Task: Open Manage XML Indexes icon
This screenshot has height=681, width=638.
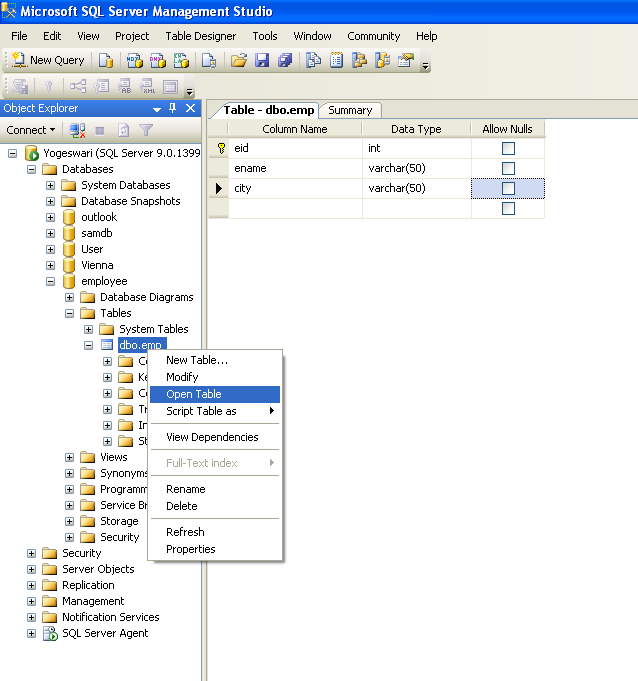Action: coord(147,86)
